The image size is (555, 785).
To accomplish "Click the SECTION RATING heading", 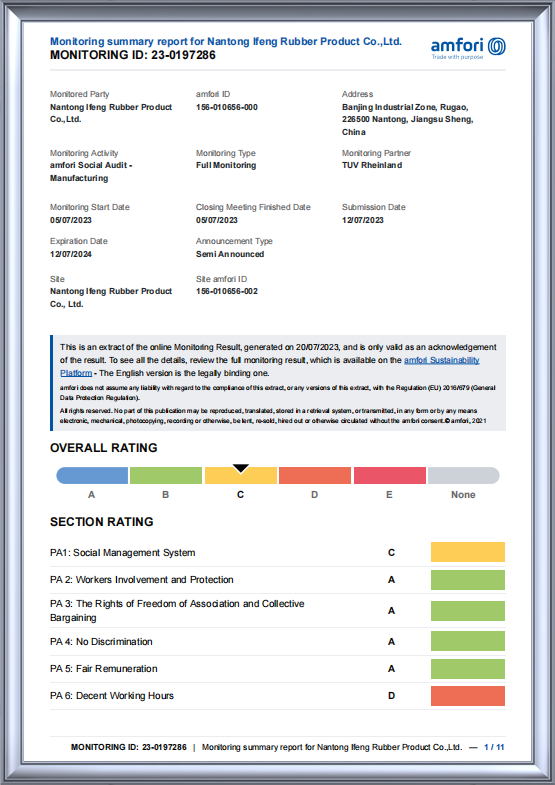I will [102, 522].
